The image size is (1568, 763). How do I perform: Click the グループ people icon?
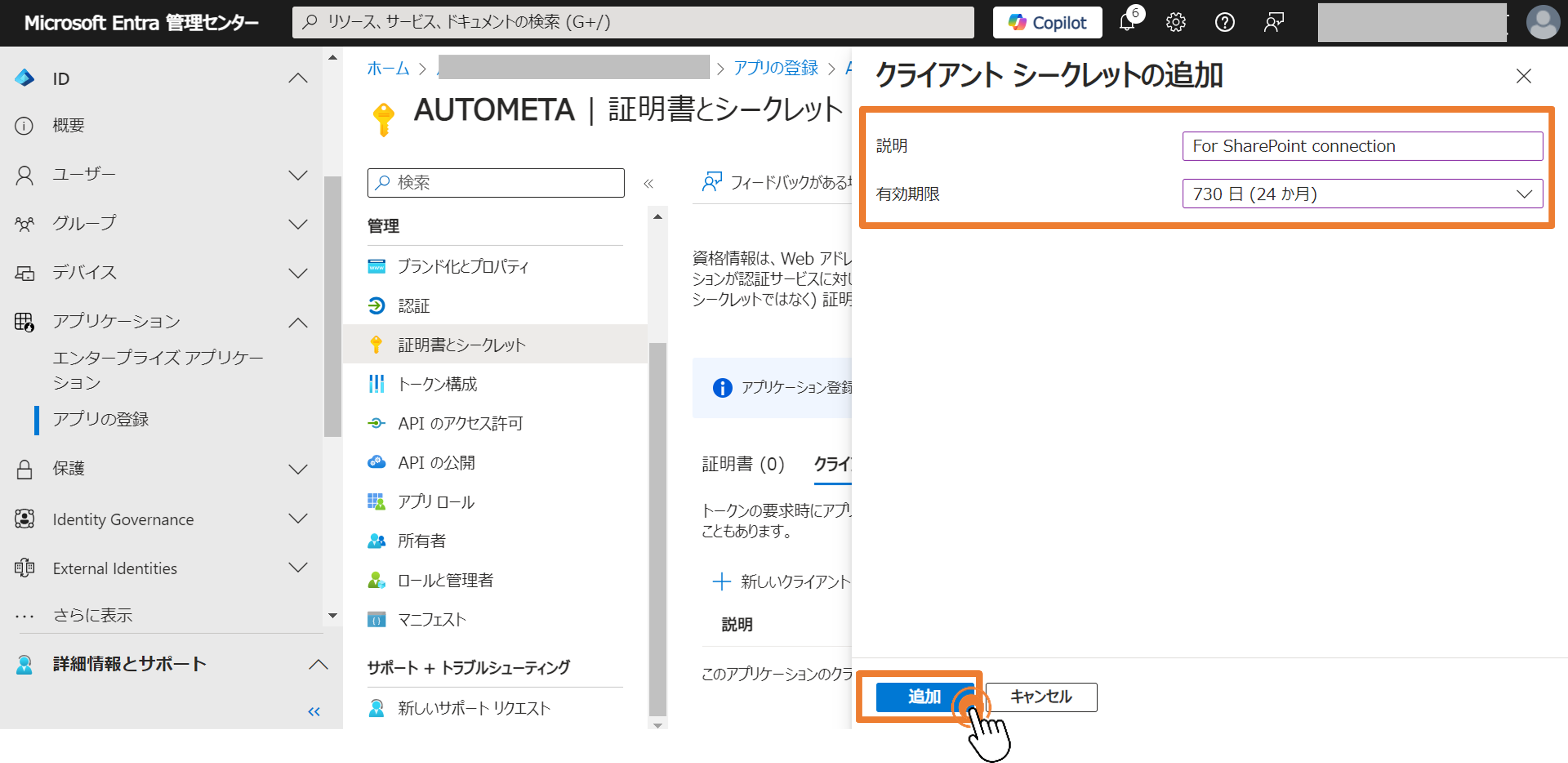tap(24, 224)
